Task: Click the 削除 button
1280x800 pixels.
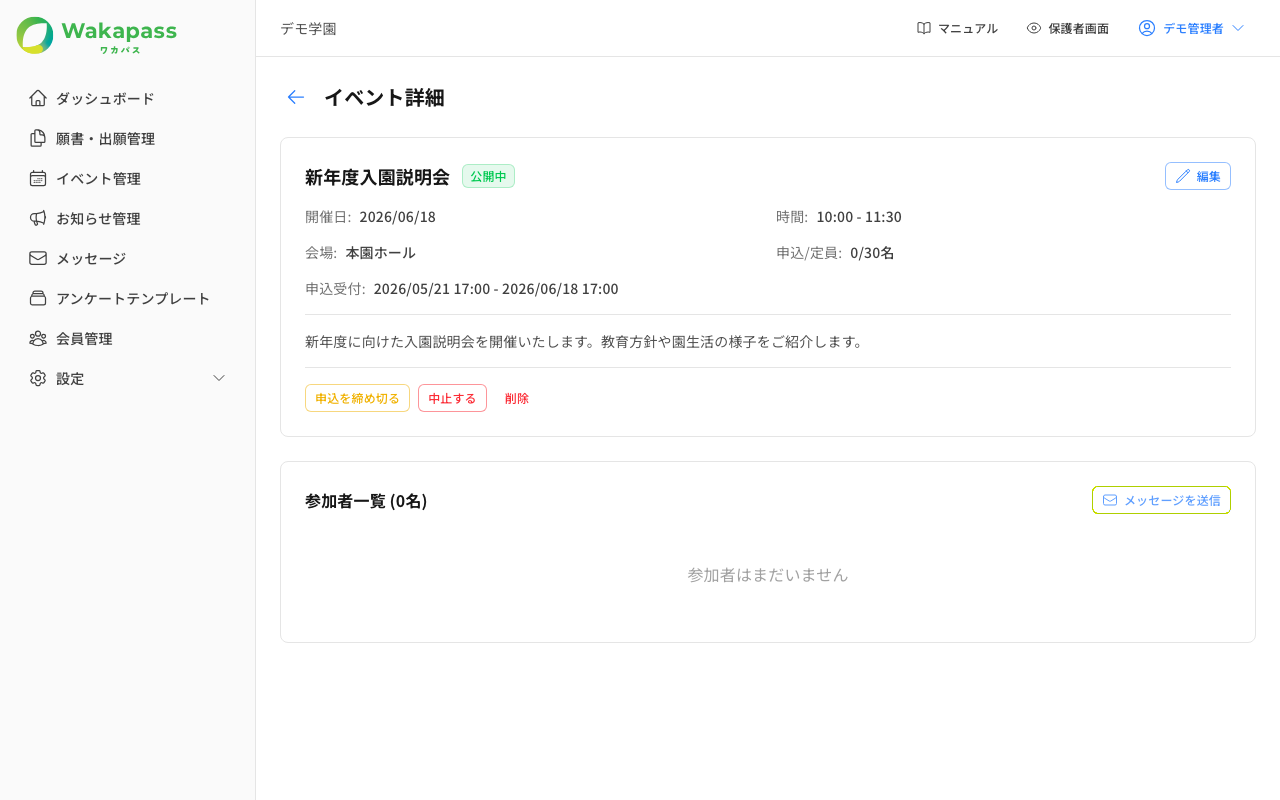Action: 517,398
